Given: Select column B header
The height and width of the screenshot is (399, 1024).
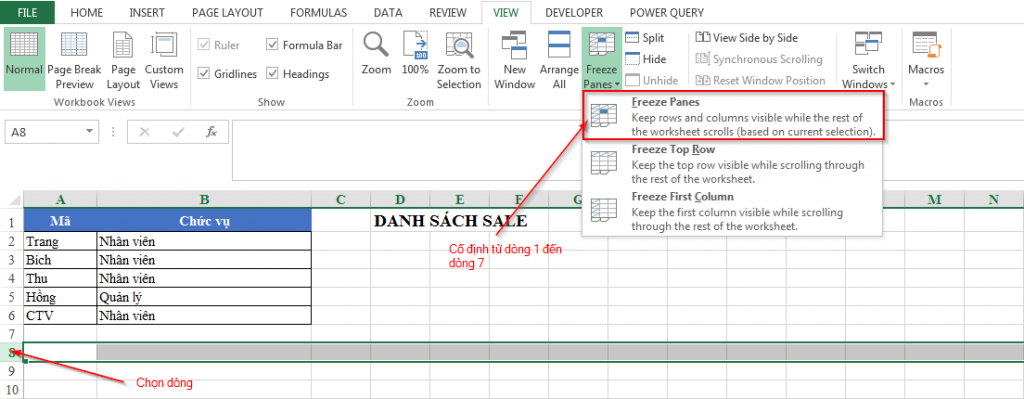Looking at the screenshot, I should point(204,199).
